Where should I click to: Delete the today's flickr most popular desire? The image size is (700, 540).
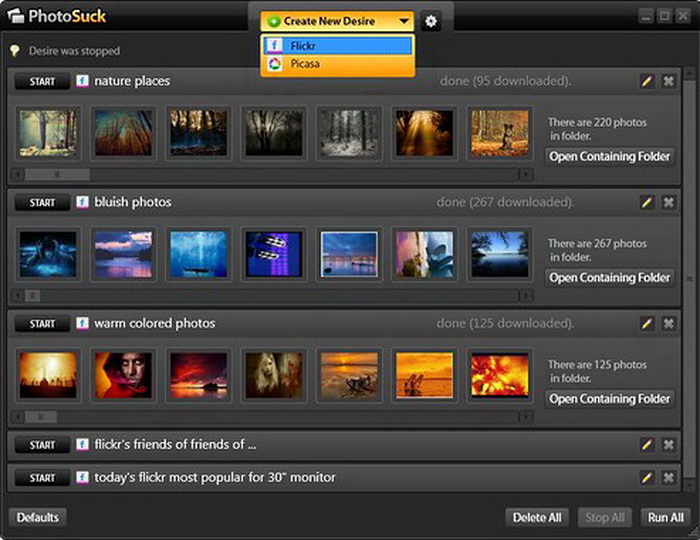tap(668, 478)
